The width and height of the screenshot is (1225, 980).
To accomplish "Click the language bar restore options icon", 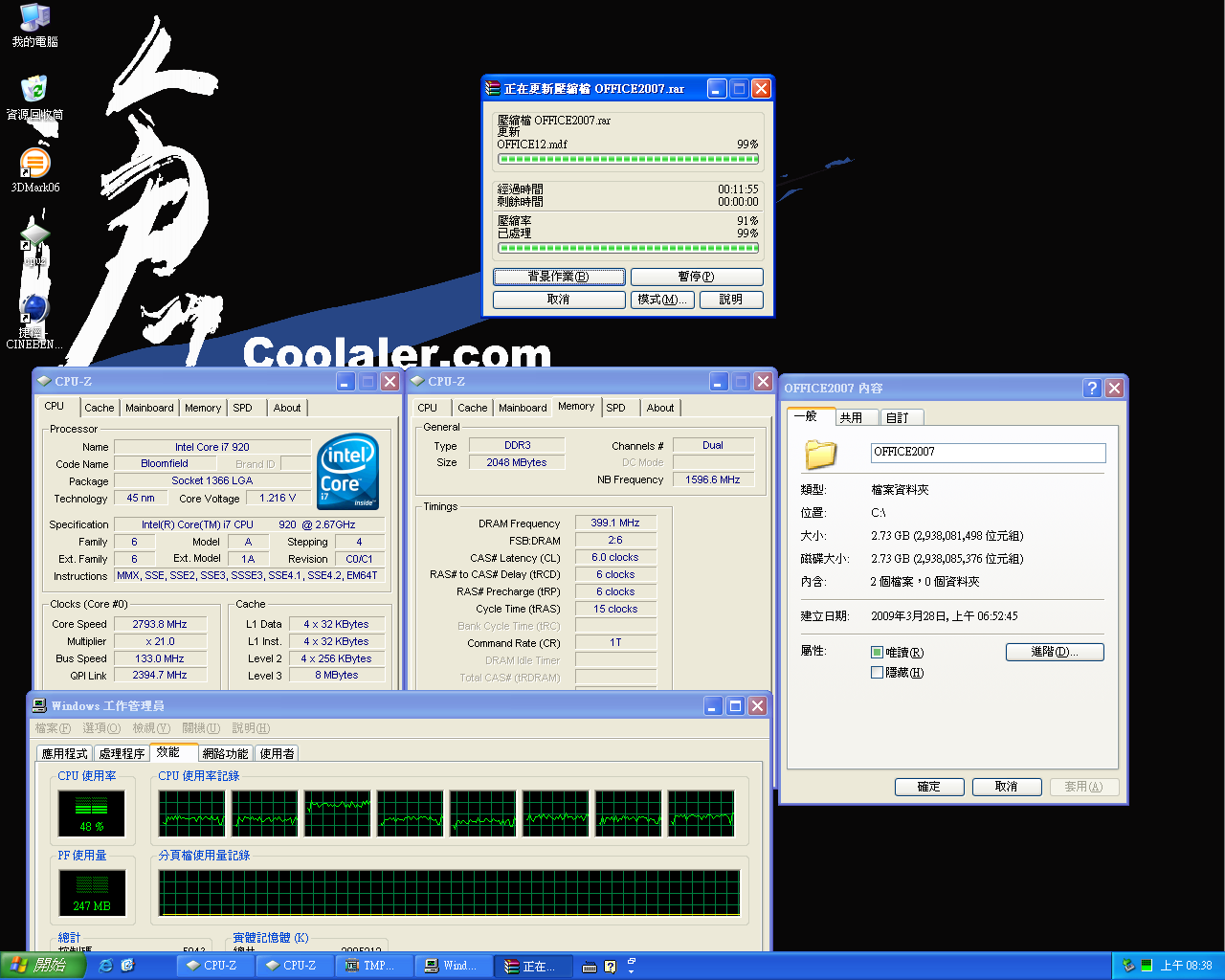I will (x=632, y=961).
